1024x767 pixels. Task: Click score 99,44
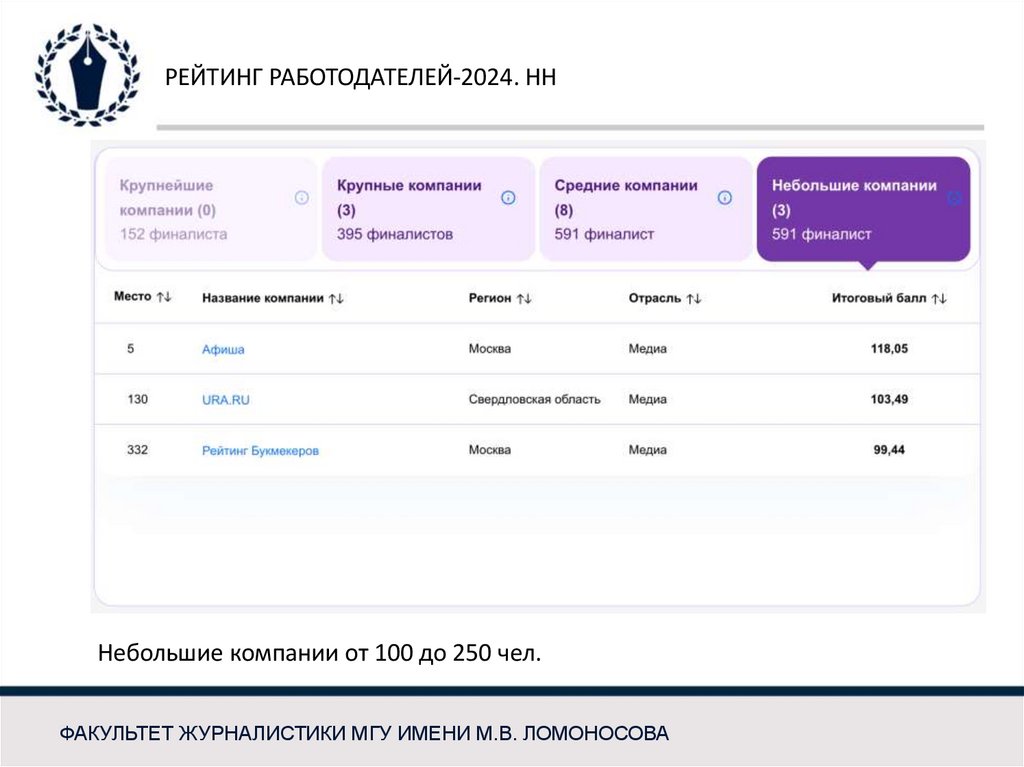(x=889, y=449)
